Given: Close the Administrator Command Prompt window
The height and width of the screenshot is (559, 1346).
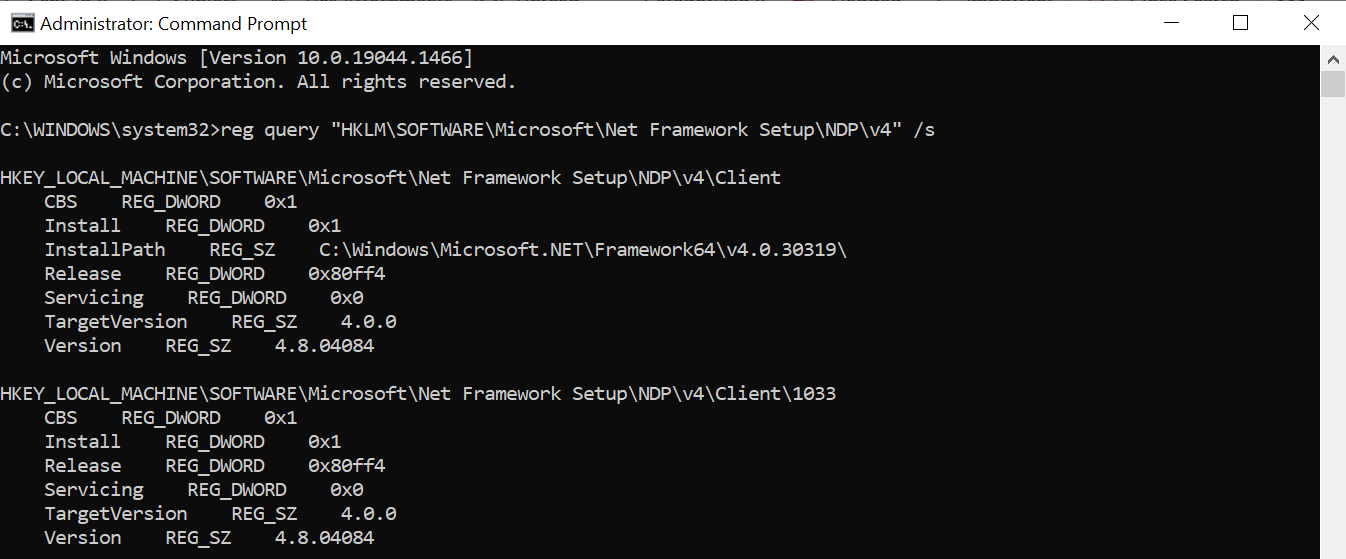Looking at the screenshot, I should 1310,23.
